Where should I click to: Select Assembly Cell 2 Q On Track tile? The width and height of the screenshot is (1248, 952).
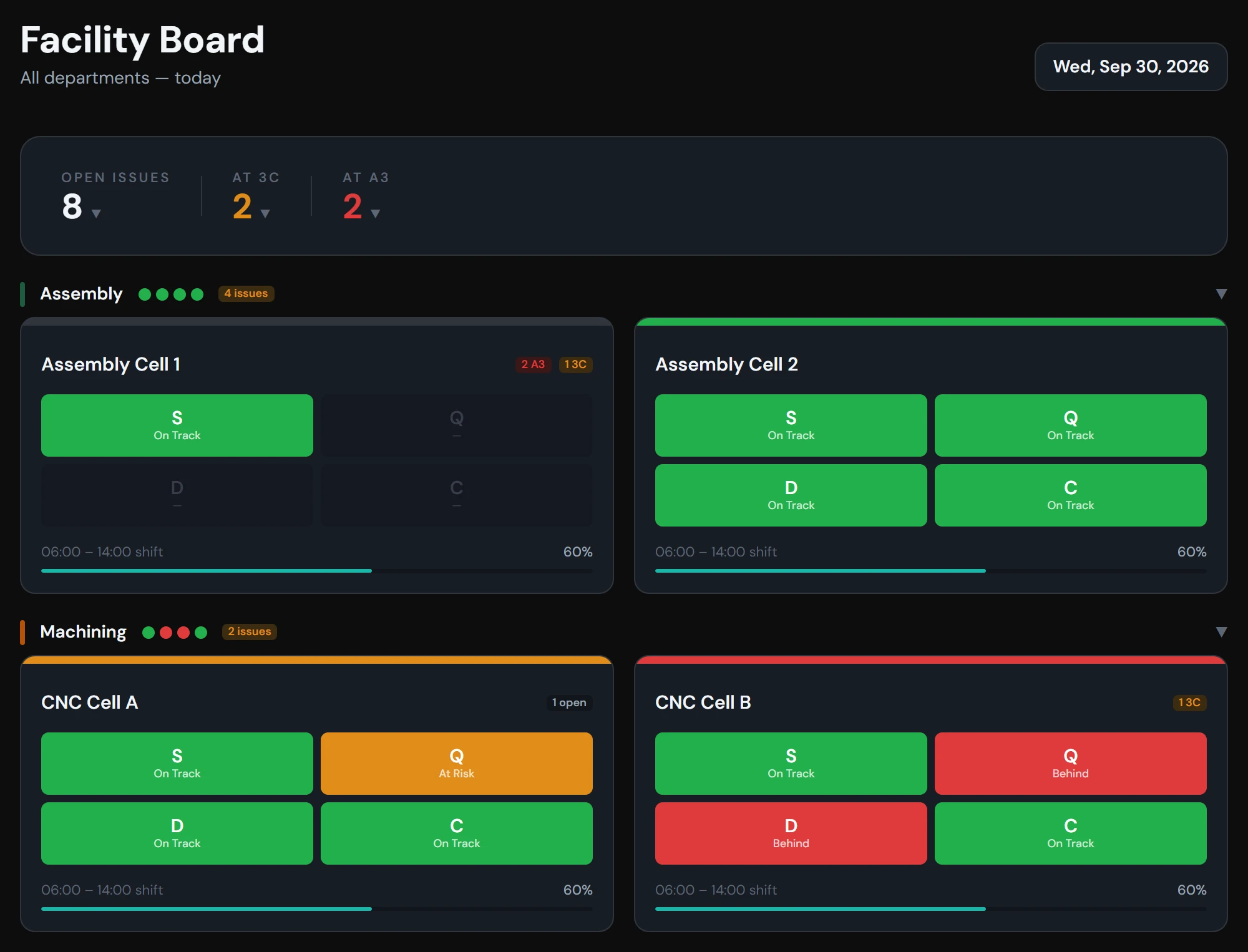click(x=1071, y=425)
